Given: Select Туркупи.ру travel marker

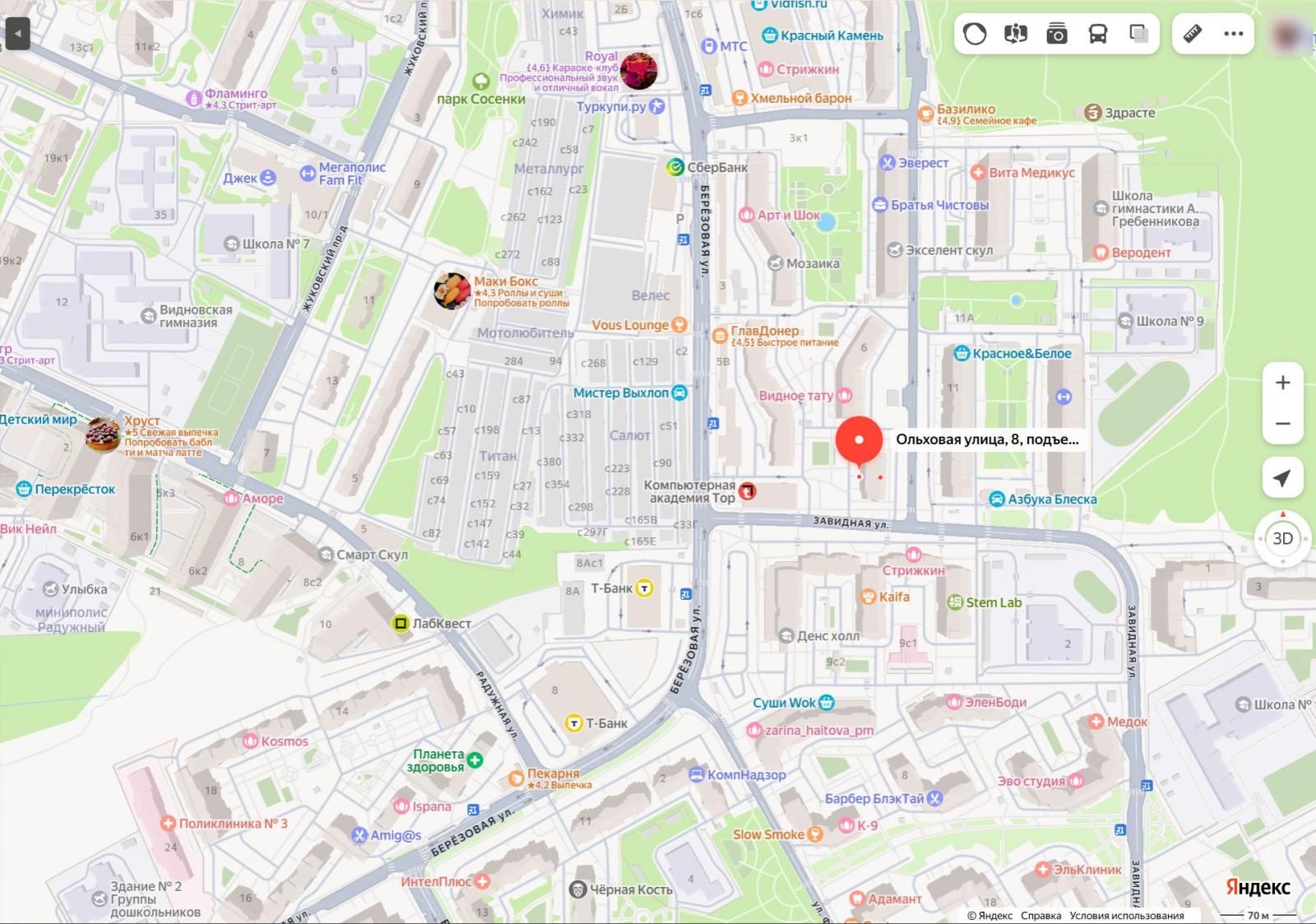Looking at the screenshot, I should (656, 106).
